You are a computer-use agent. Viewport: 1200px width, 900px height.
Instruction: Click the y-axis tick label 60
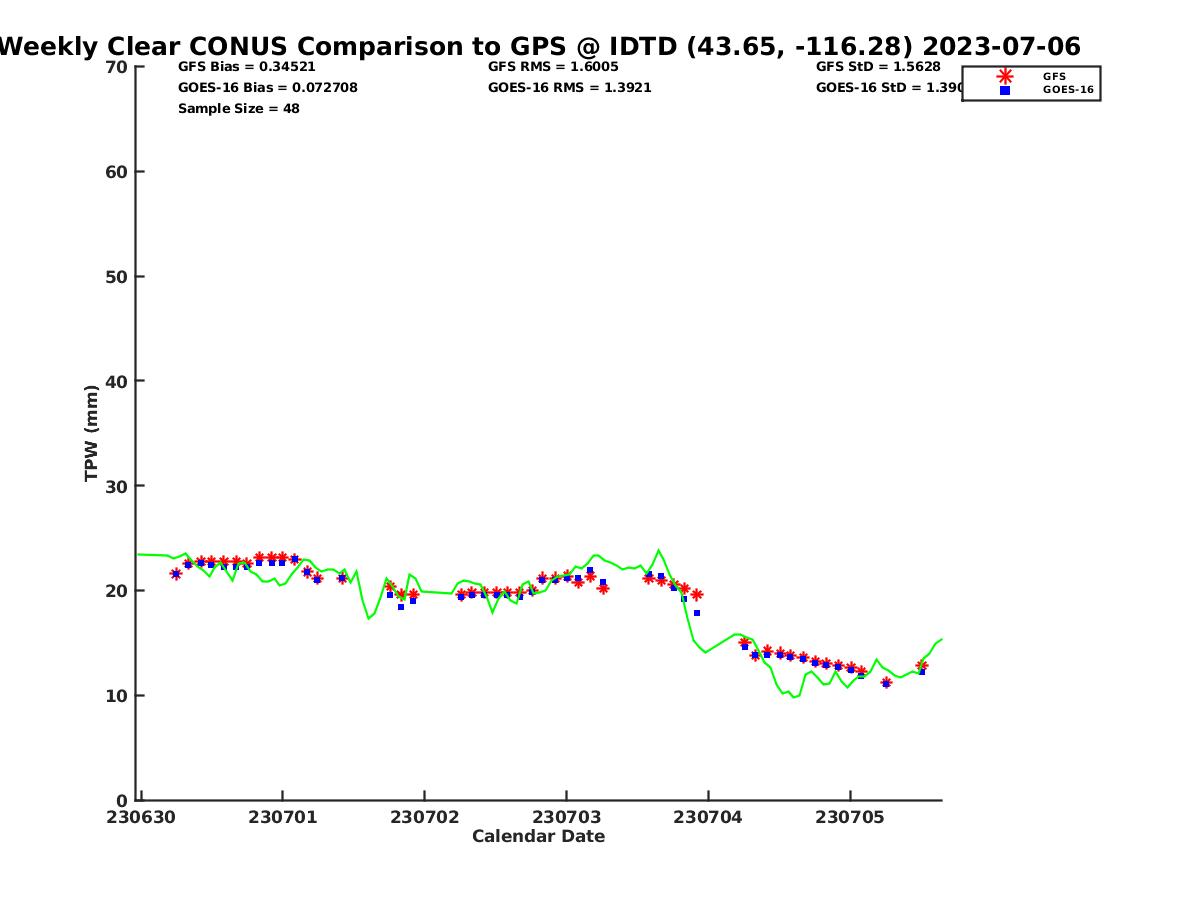(116, 172)
